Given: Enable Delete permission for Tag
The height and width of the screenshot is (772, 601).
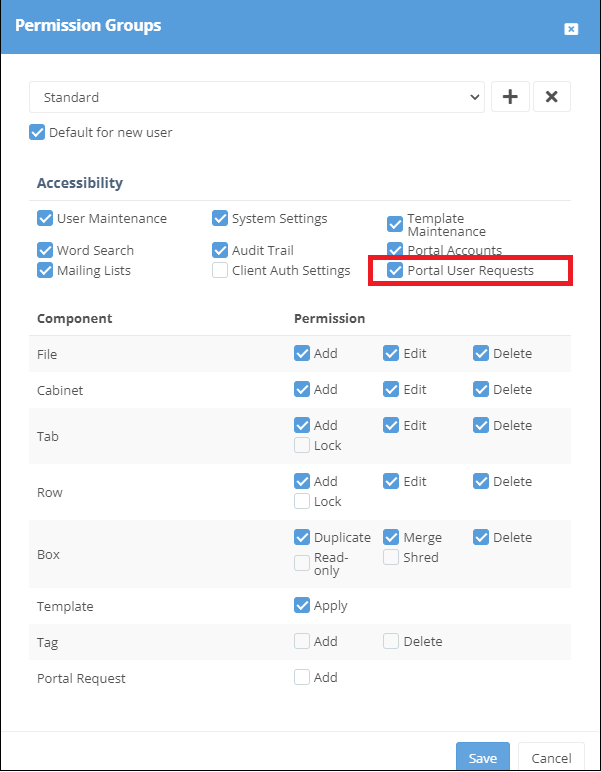Looking at the screenshot, I should 391,641.
